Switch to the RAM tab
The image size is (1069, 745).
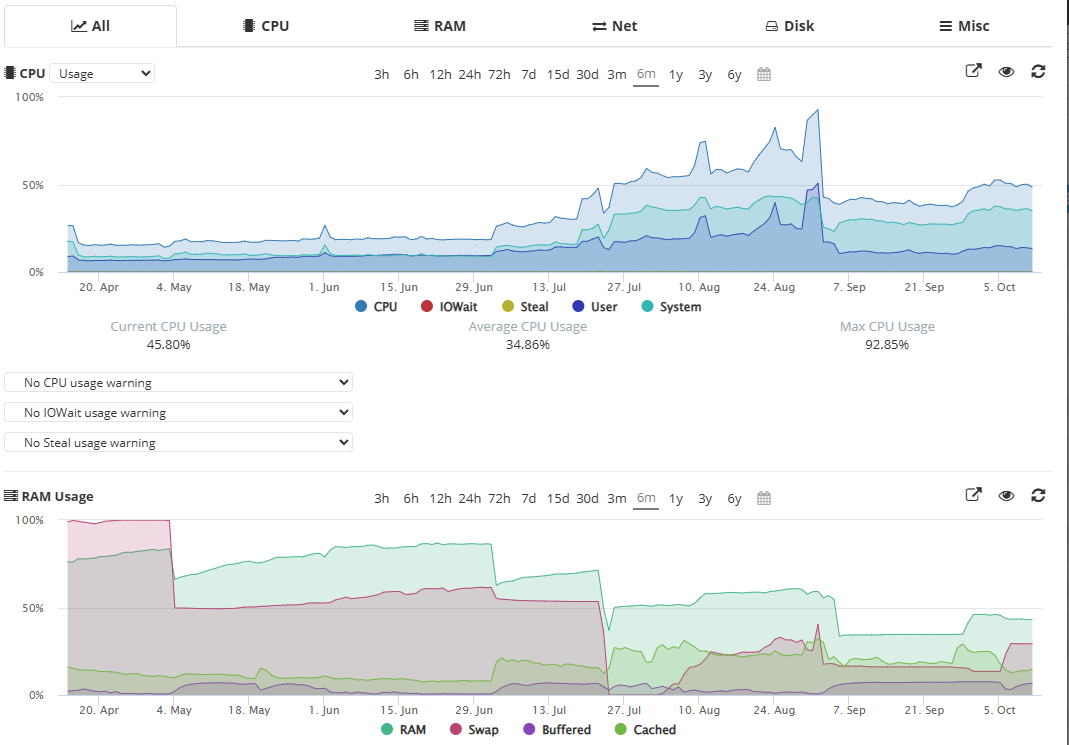pyautogui.click(x=440, y=26)
